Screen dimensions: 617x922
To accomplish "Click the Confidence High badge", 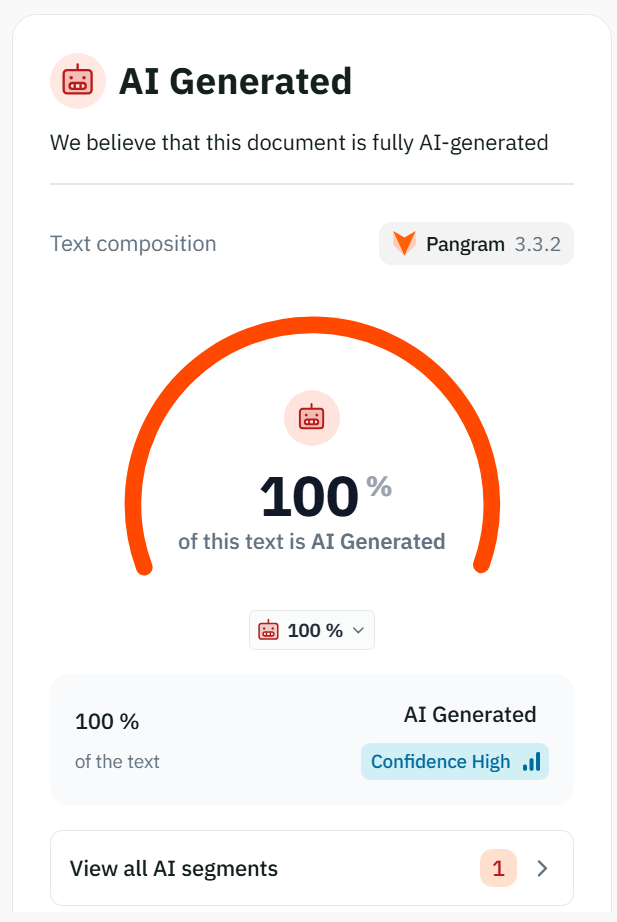I will (455, 761).
